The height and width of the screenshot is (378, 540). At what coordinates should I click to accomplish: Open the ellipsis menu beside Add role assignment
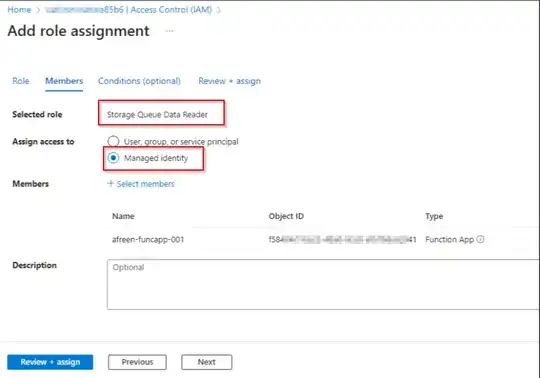pos(169,31)
